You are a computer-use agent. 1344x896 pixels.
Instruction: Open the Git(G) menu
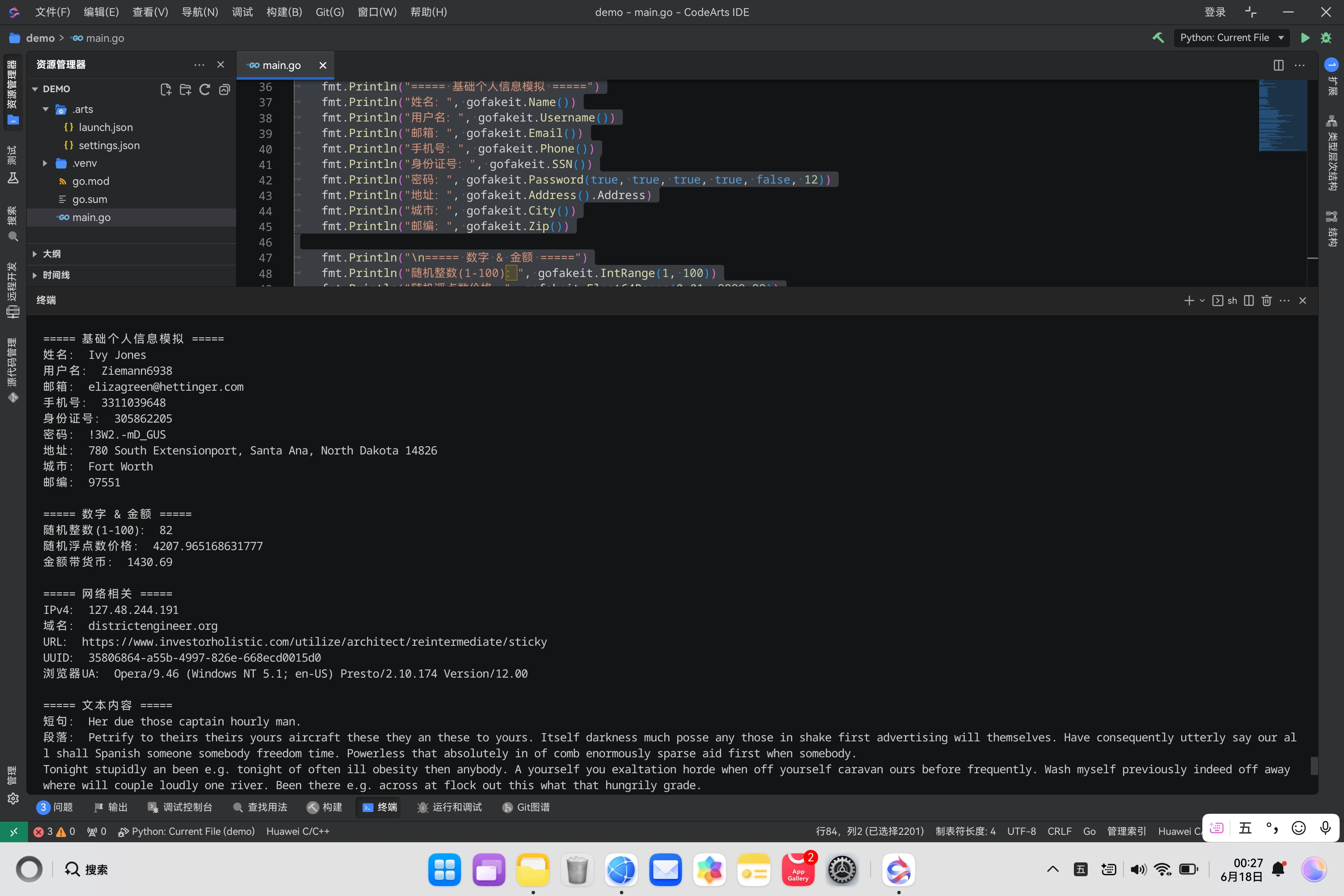(330, 12)
